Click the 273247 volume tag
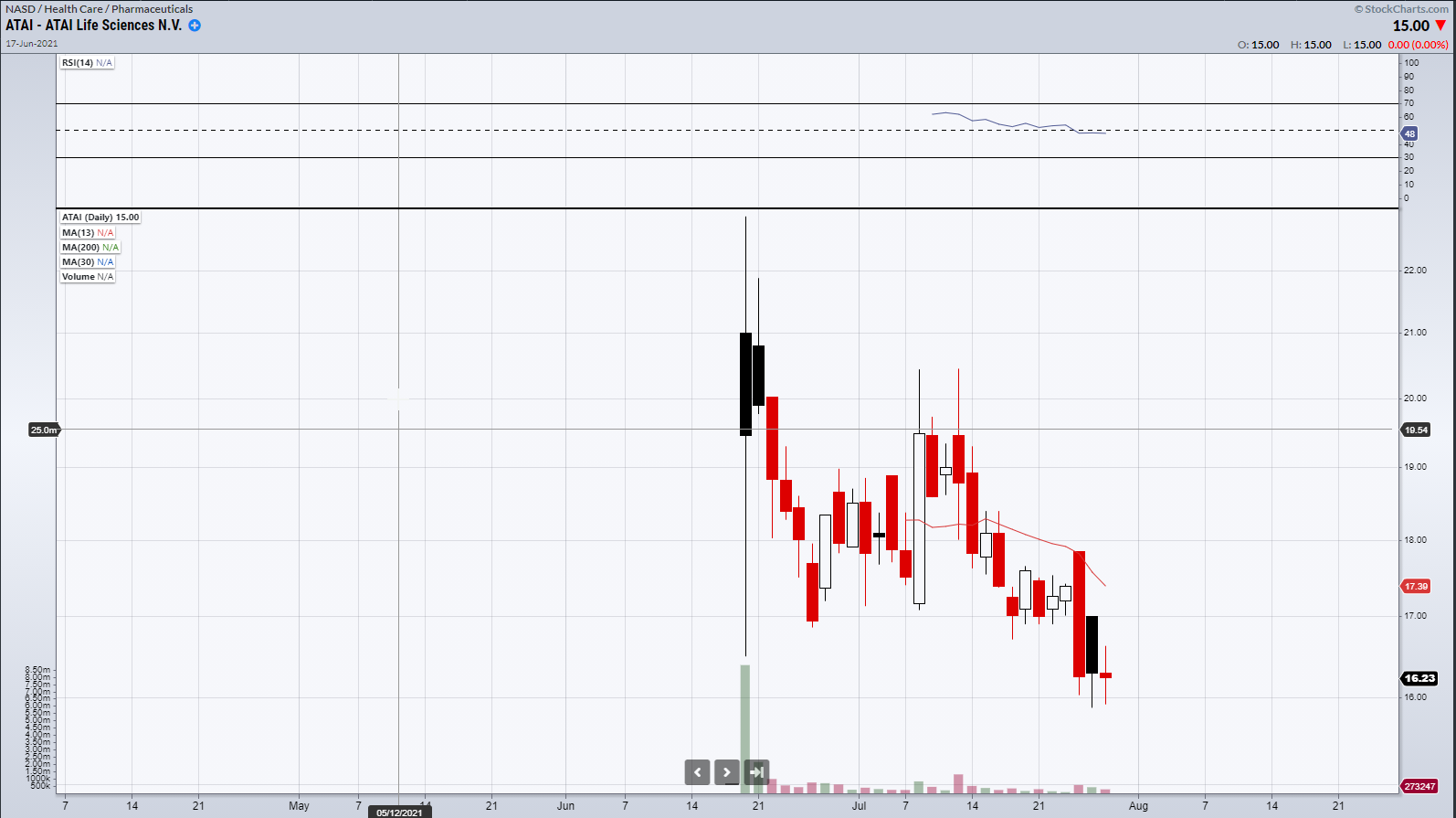 pos(1419,786)
